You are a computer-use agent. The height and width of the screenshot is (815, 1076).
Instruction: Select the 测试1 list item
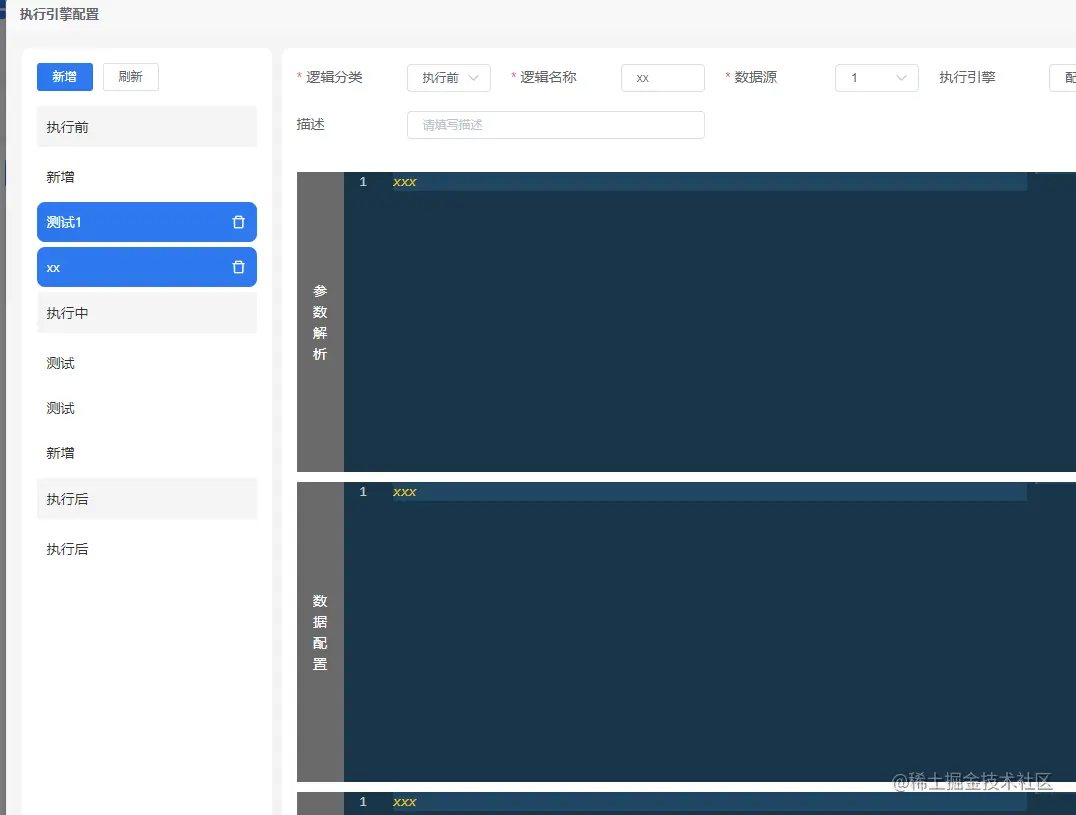pos(147,222)
